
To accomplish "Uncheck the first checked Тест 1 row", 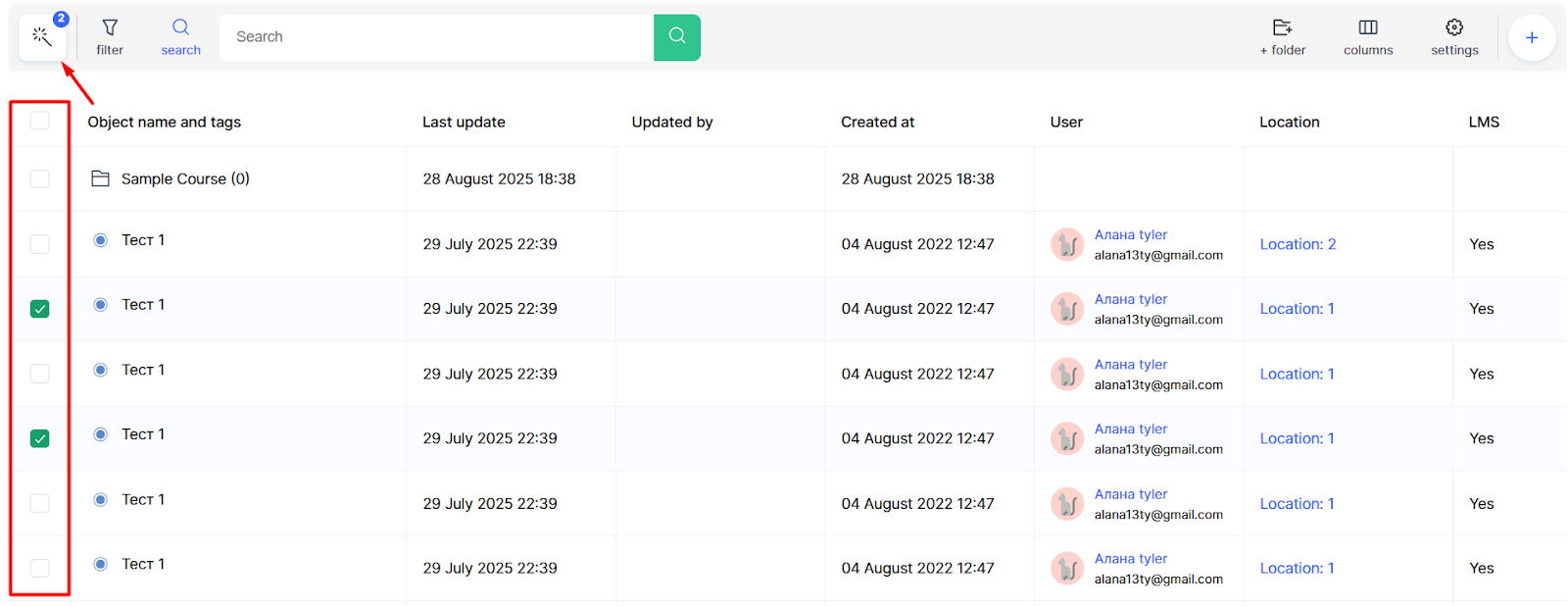I will (x=39, y=309).
